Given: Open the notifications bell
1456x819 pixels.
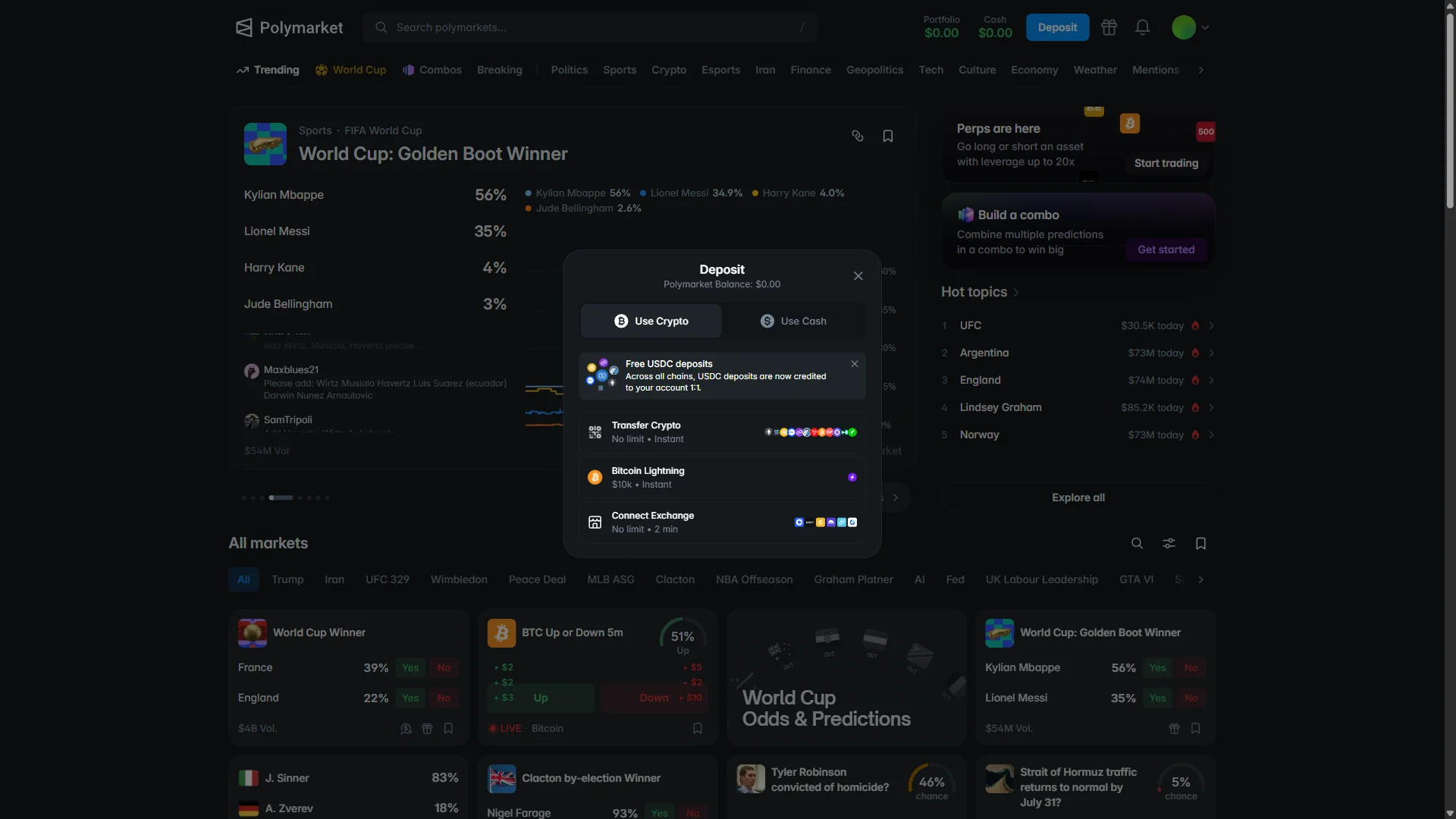Looking at the screenshot, I should [x=1142, y=27].
